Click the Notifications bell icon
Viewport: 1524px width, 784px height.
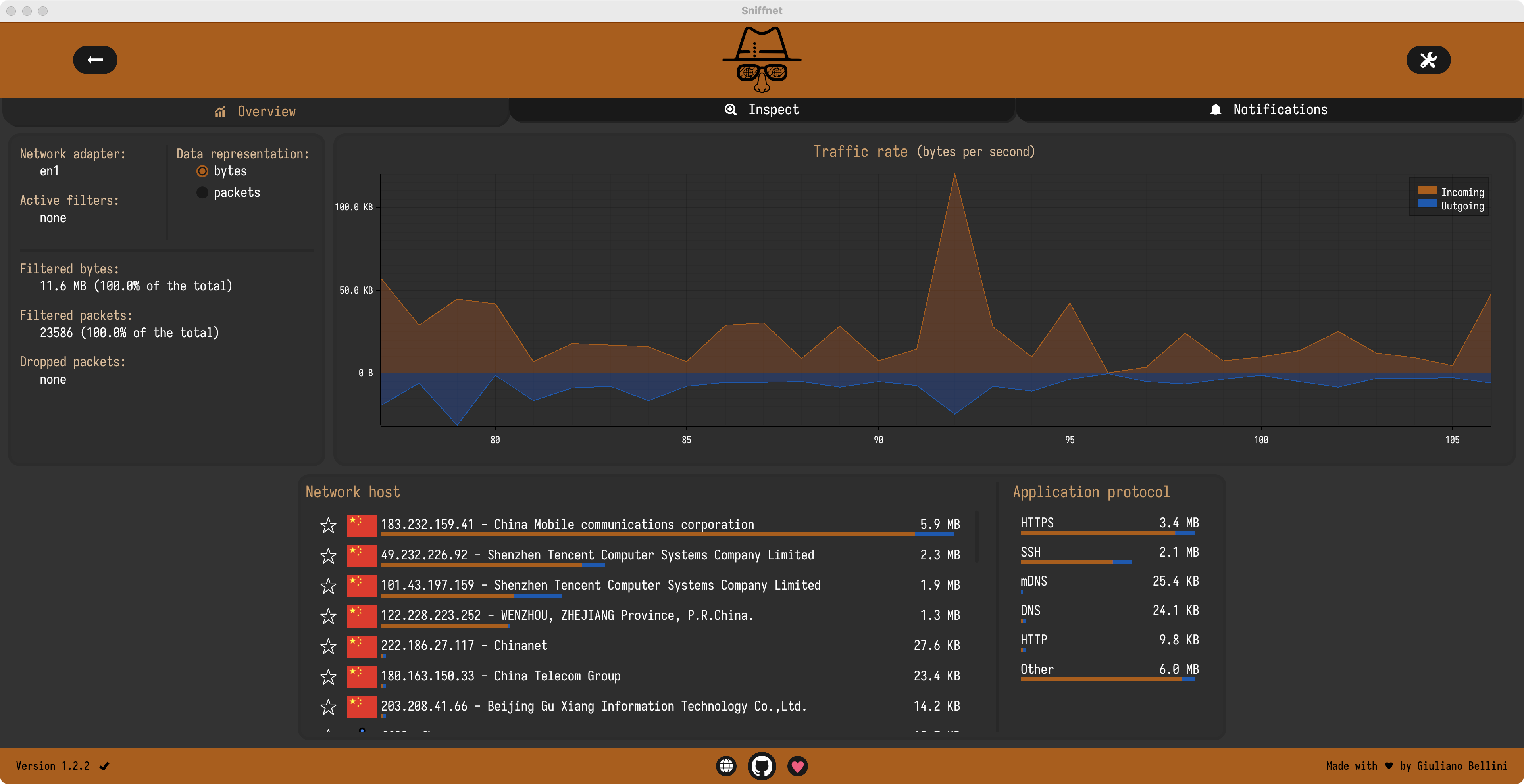coord(1216,110)
